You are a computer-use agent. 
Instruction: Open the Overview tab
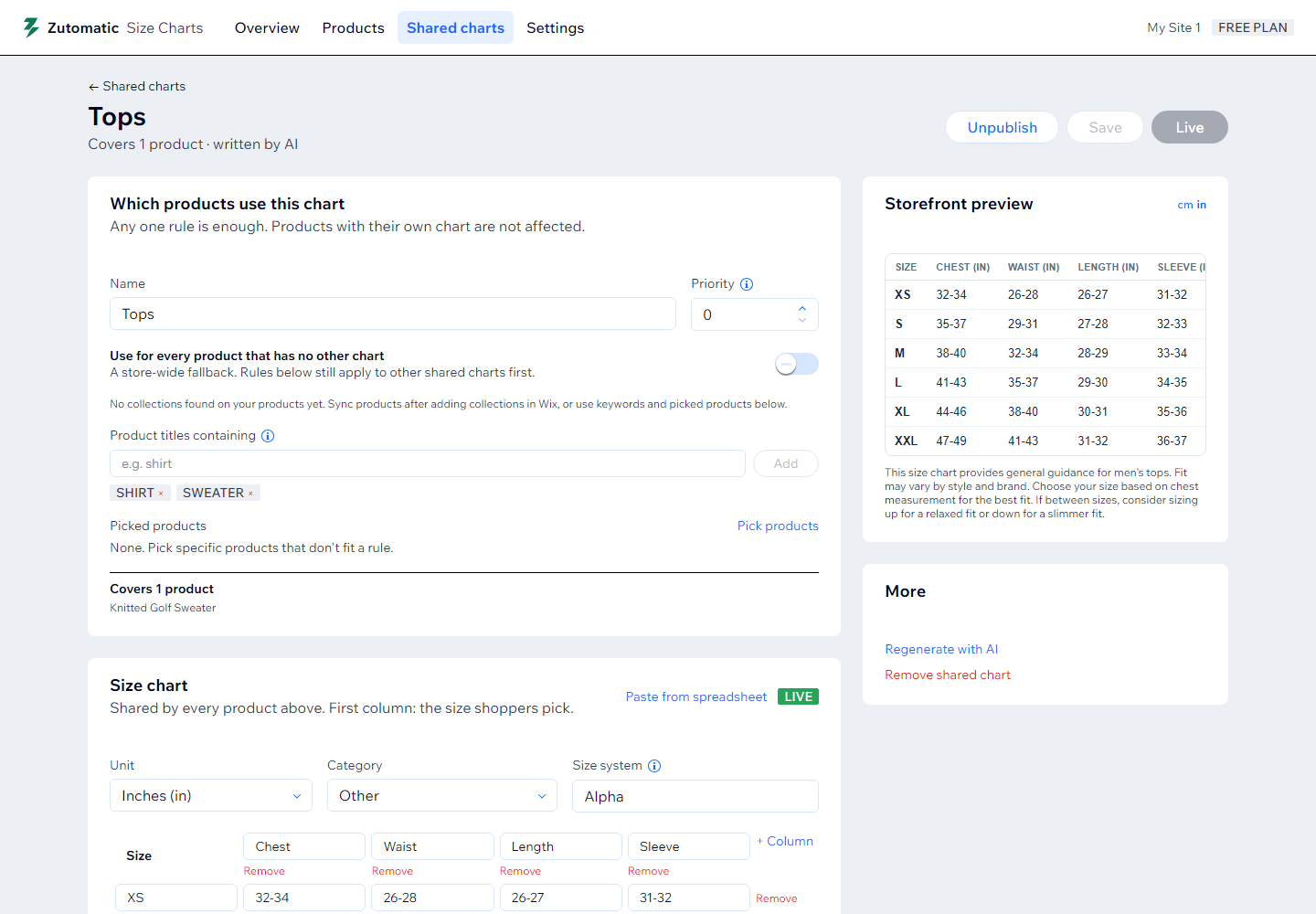(x=267, y=27)
